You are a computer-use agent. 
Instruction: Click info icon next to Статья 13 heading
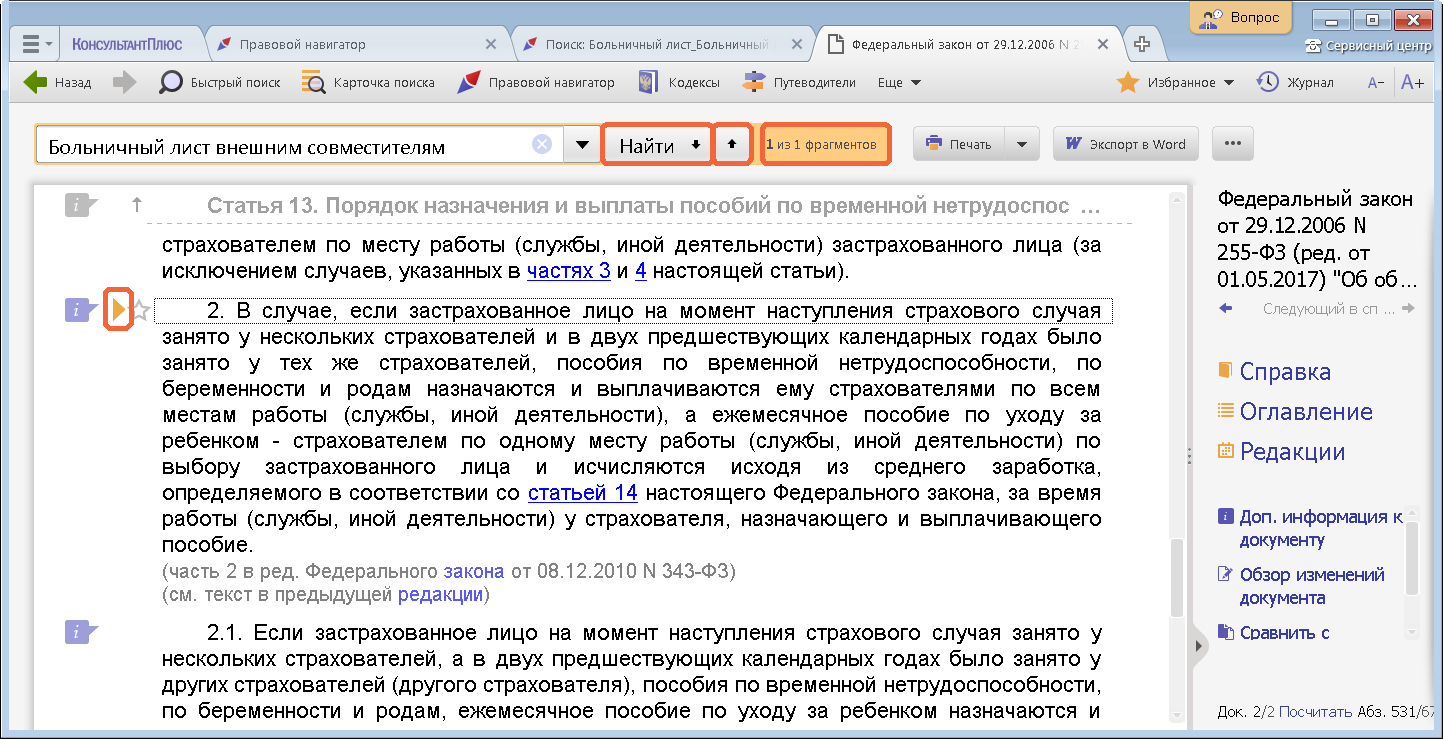point(81,205)
